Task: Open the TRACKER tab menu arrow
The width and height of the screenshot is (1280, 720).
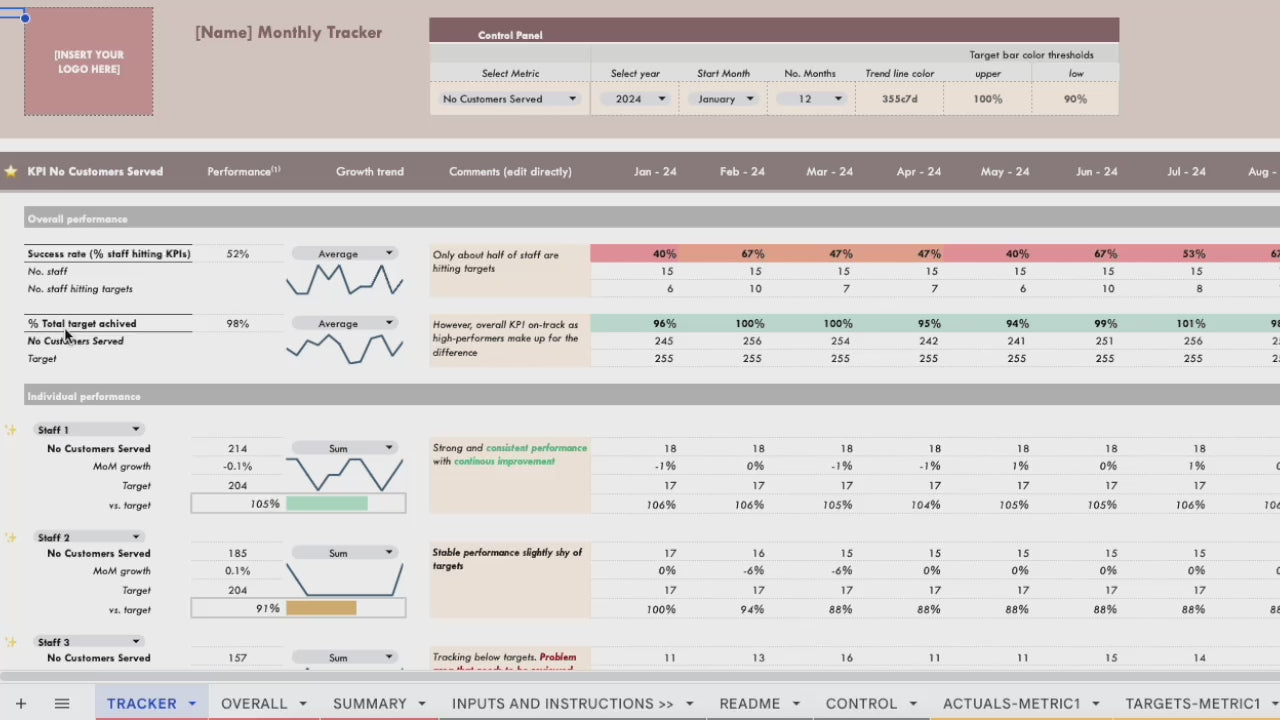Action: pos(192,704)
